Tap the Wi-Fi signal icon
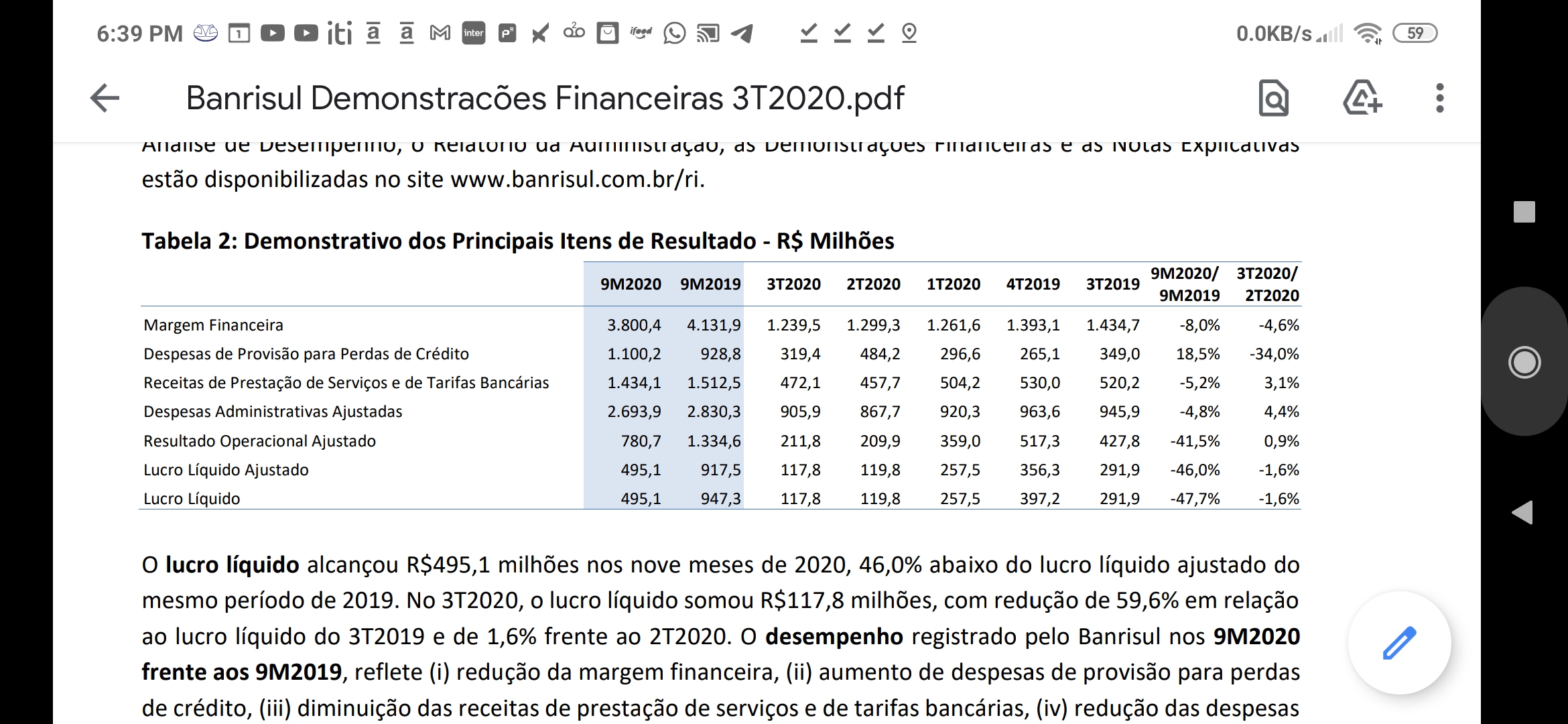1568x724 pixels. click(1368, 33)
